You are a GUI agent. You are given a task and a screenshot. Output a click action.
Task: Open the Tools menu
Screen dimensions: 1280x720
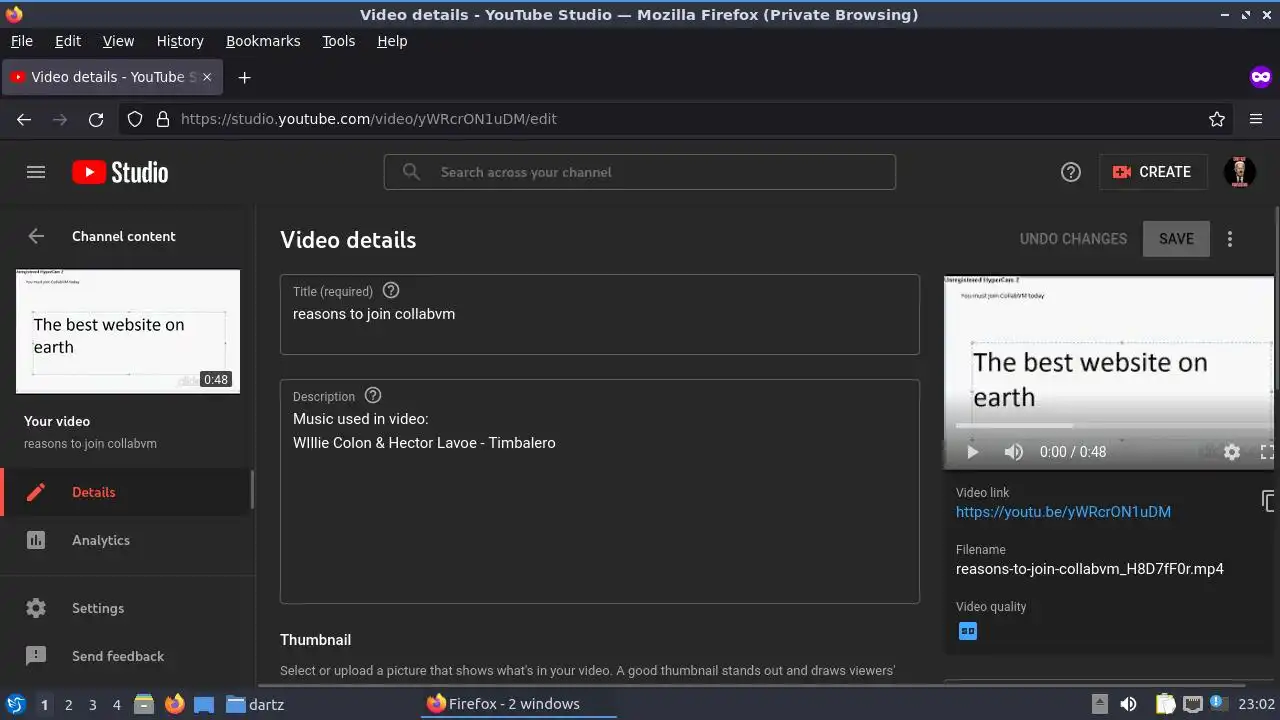point(338,41)
